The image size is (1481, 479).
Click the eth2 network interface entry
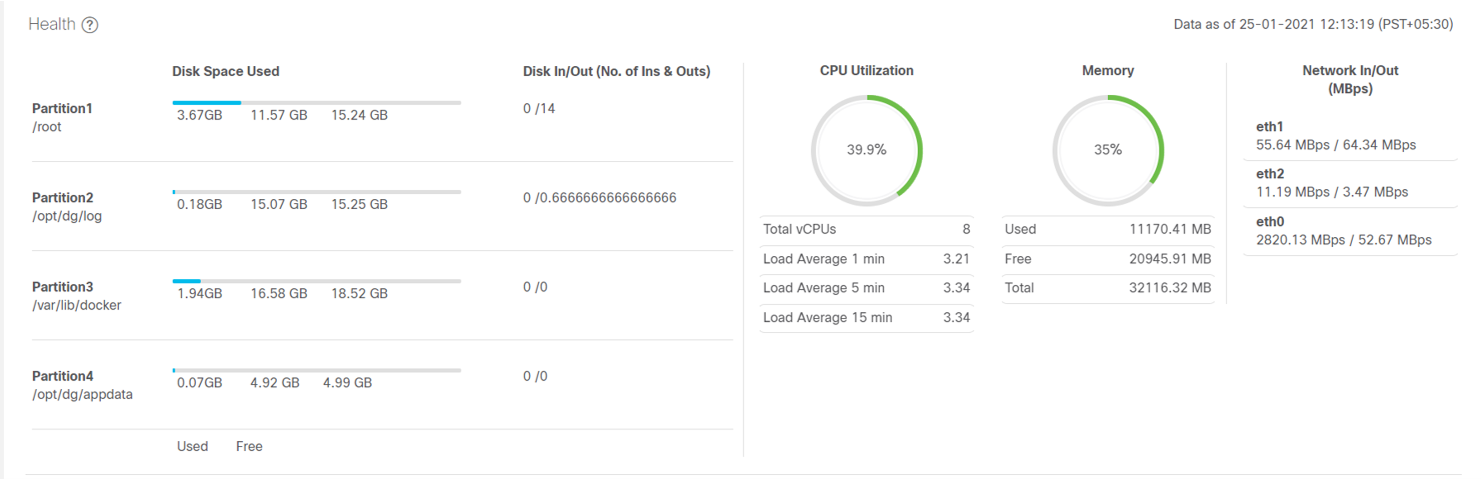1350,183
